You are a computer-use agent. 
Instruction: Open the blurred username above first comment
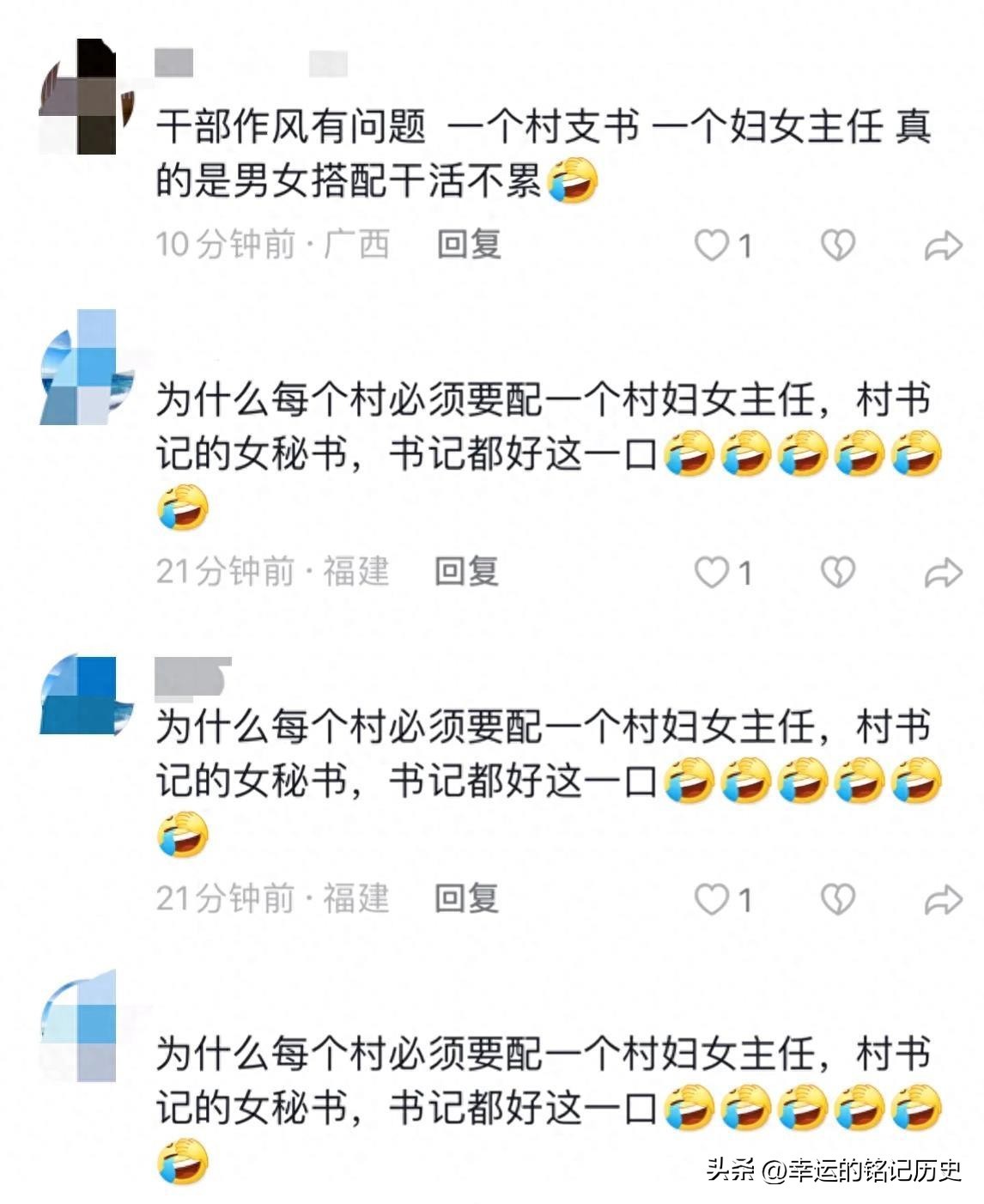(x=251, y=64)
